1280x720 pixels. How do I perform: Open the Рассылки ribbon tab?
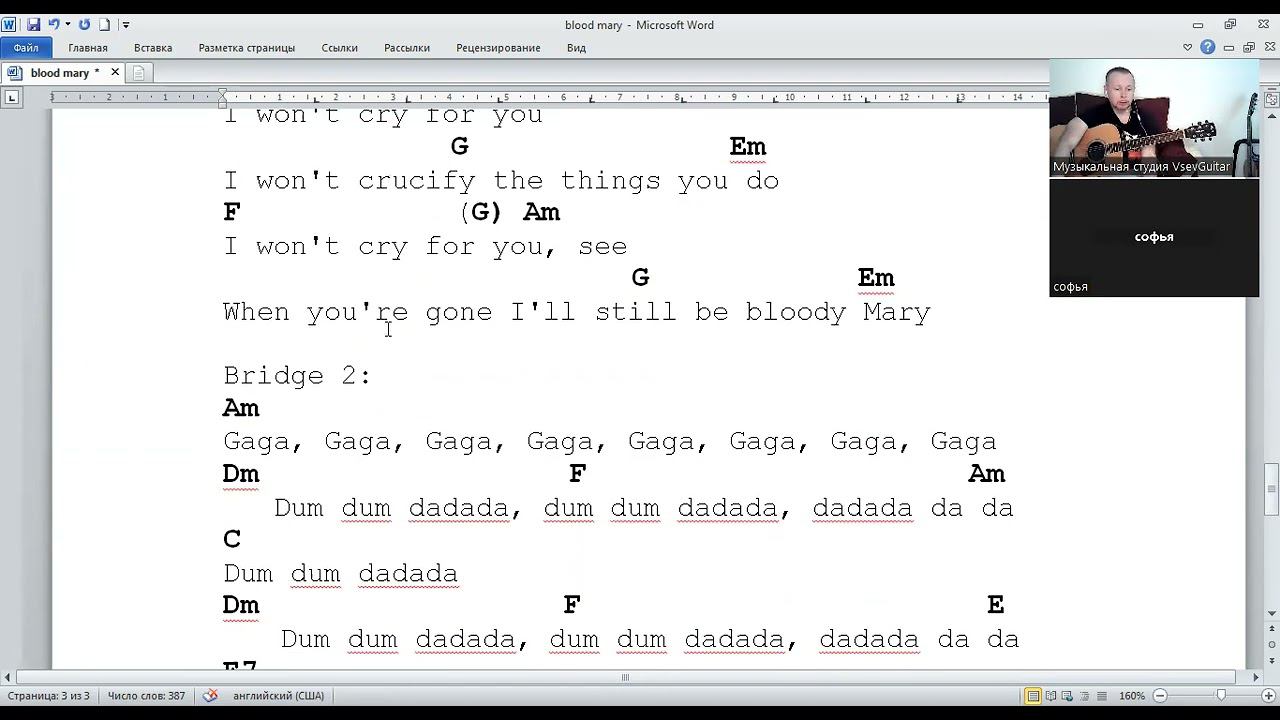(x=407, y=47)
